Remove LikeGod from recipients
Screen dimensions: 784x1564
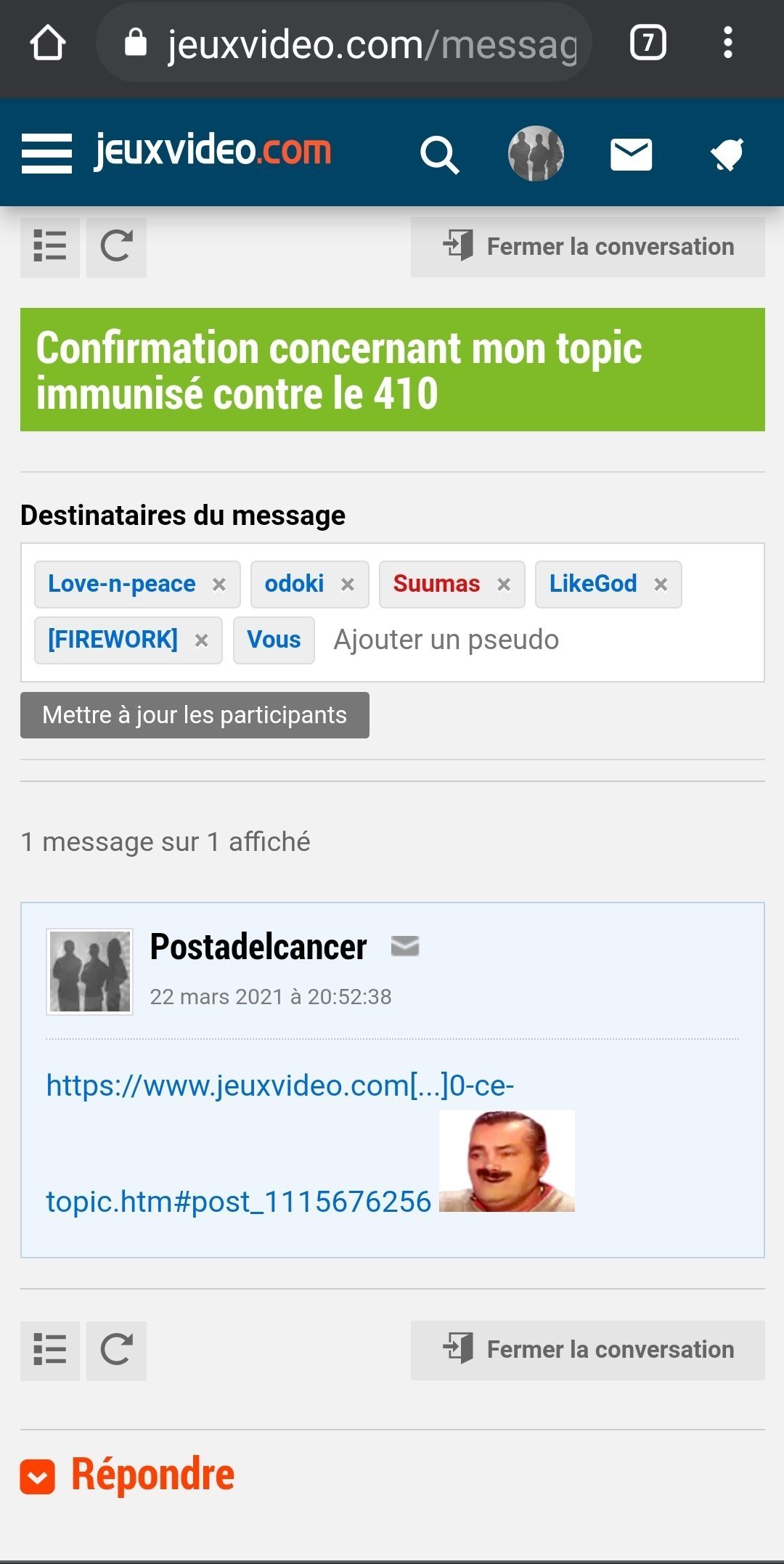pyautogui.click(x=661, y=585)
